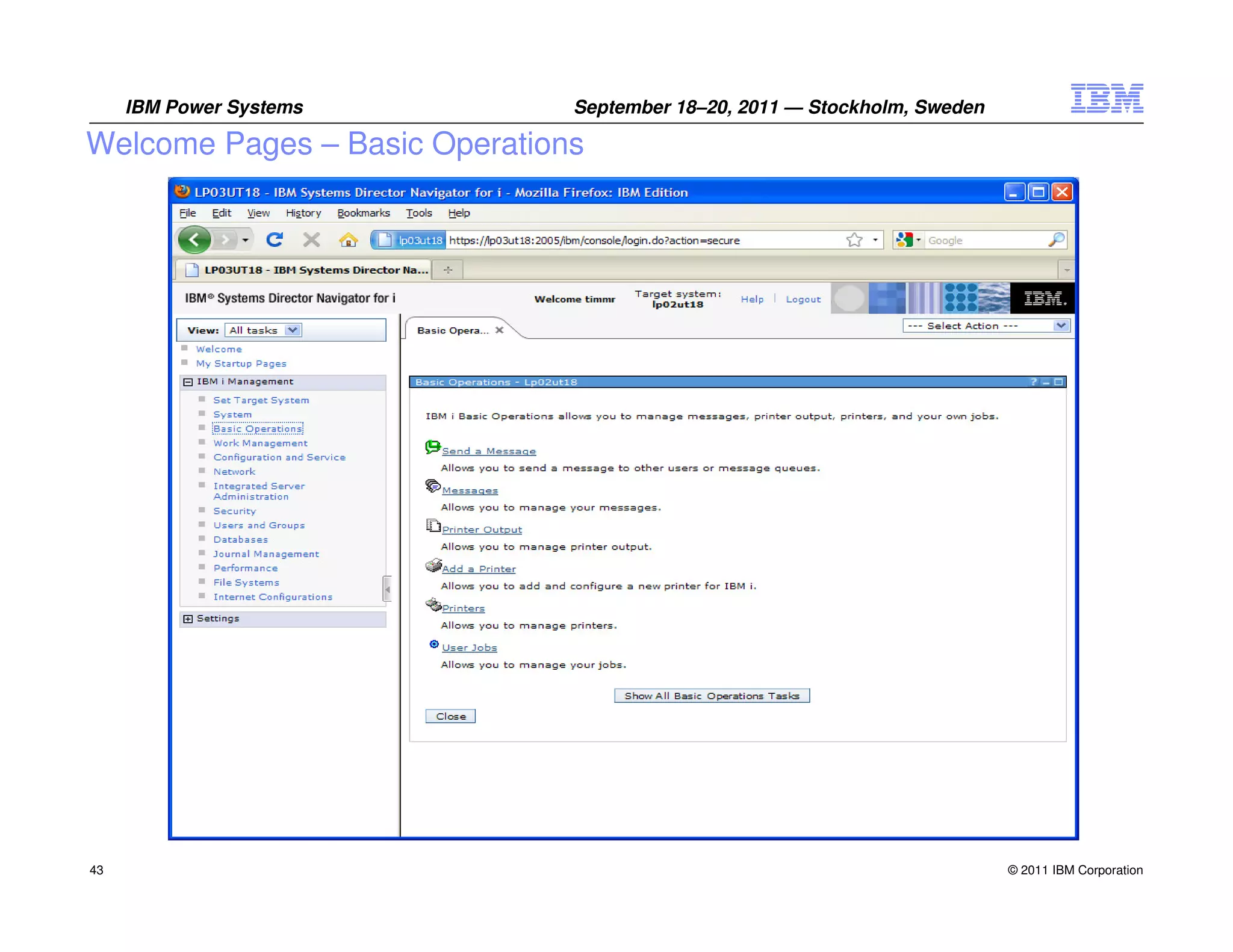The image size is (1233, 952).
Task: Click in the Google search field
Action: (986, 240)
